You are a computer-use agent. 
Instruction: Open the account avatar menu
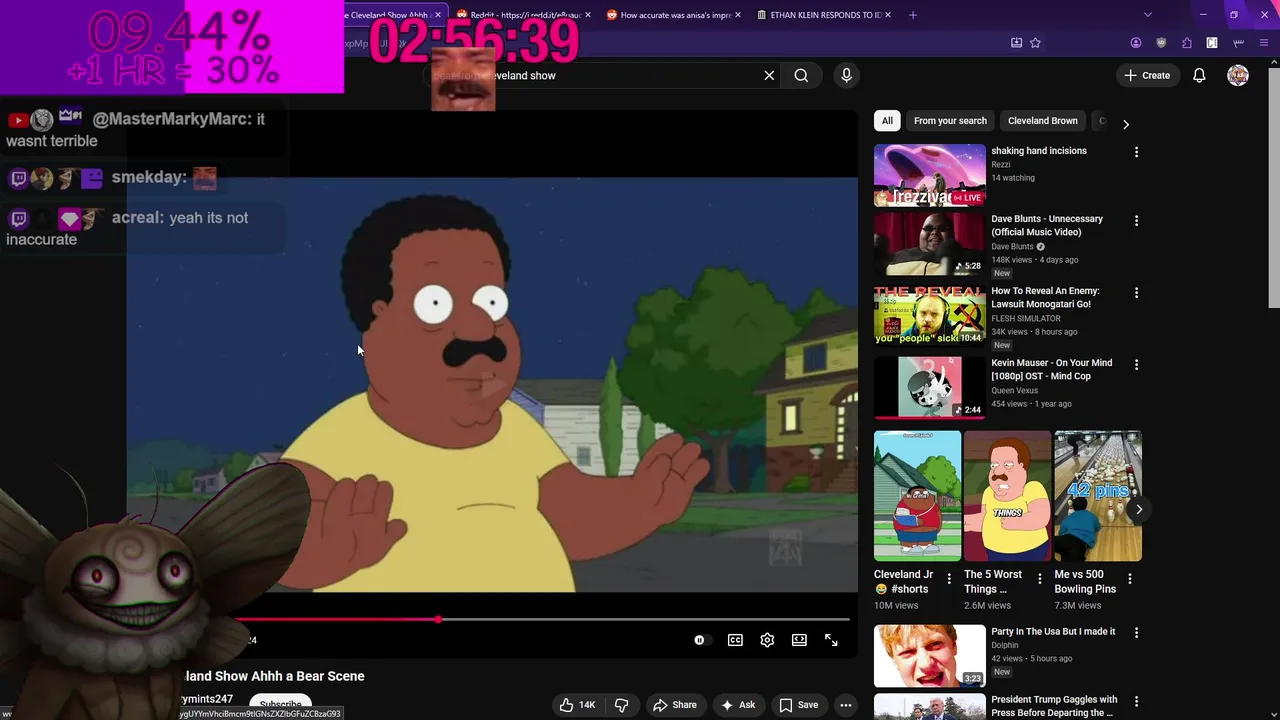(1238, 75)
